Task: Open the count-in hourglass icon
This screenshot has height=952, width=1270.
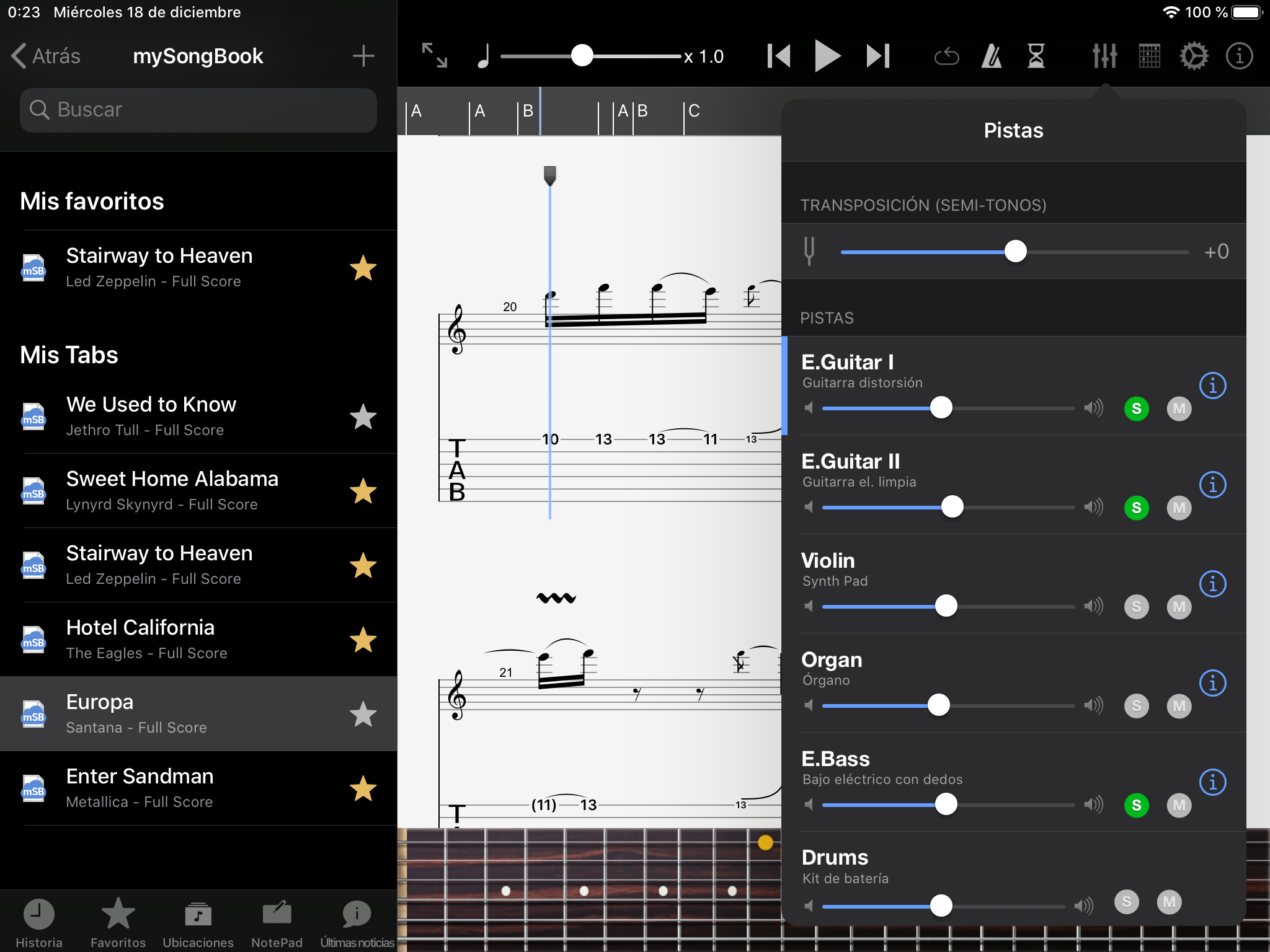Action: pyautogui.click(x=1036, y=56)
